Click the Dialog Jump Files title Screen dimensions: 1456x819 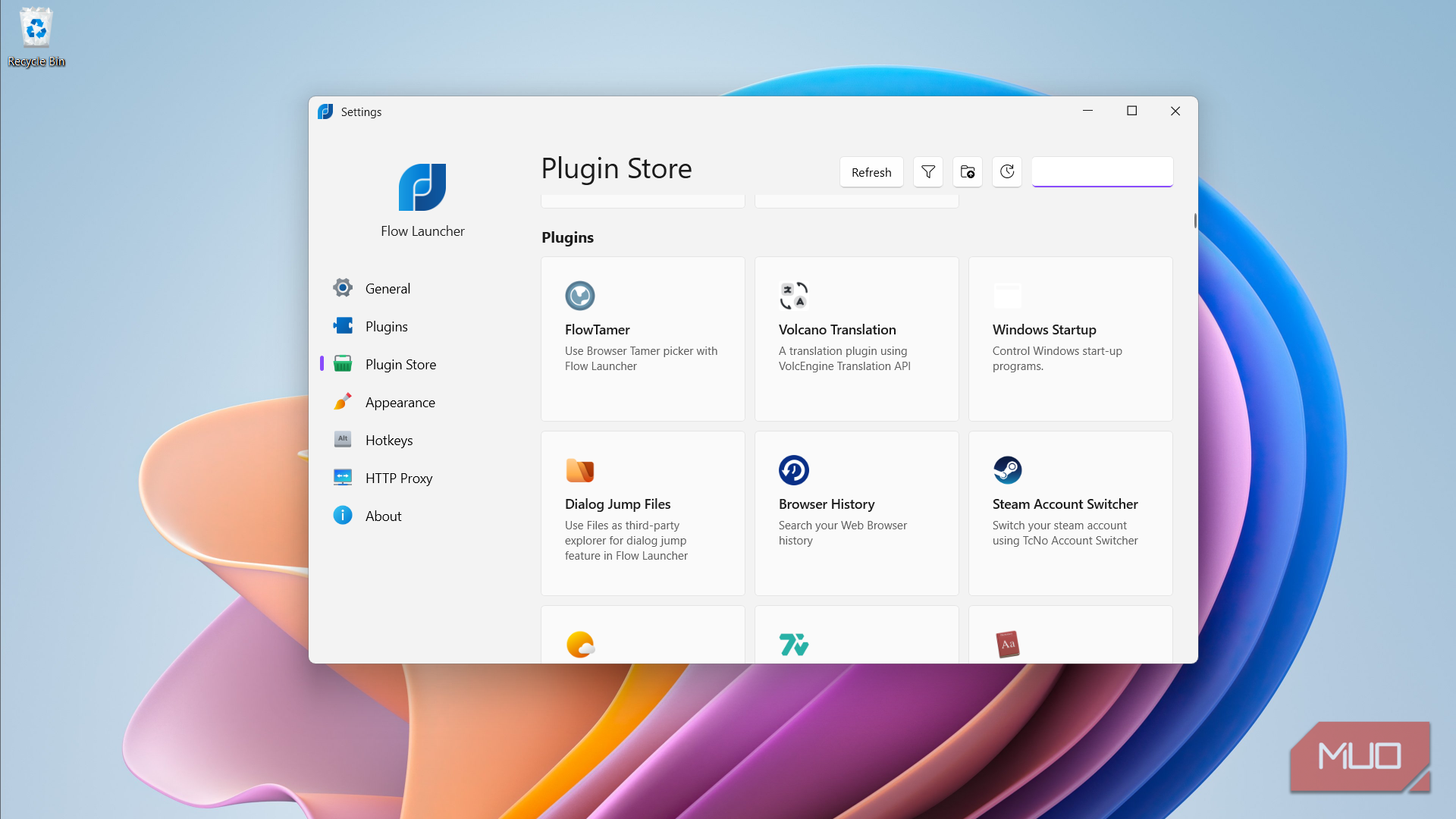(x=617, y=504)
